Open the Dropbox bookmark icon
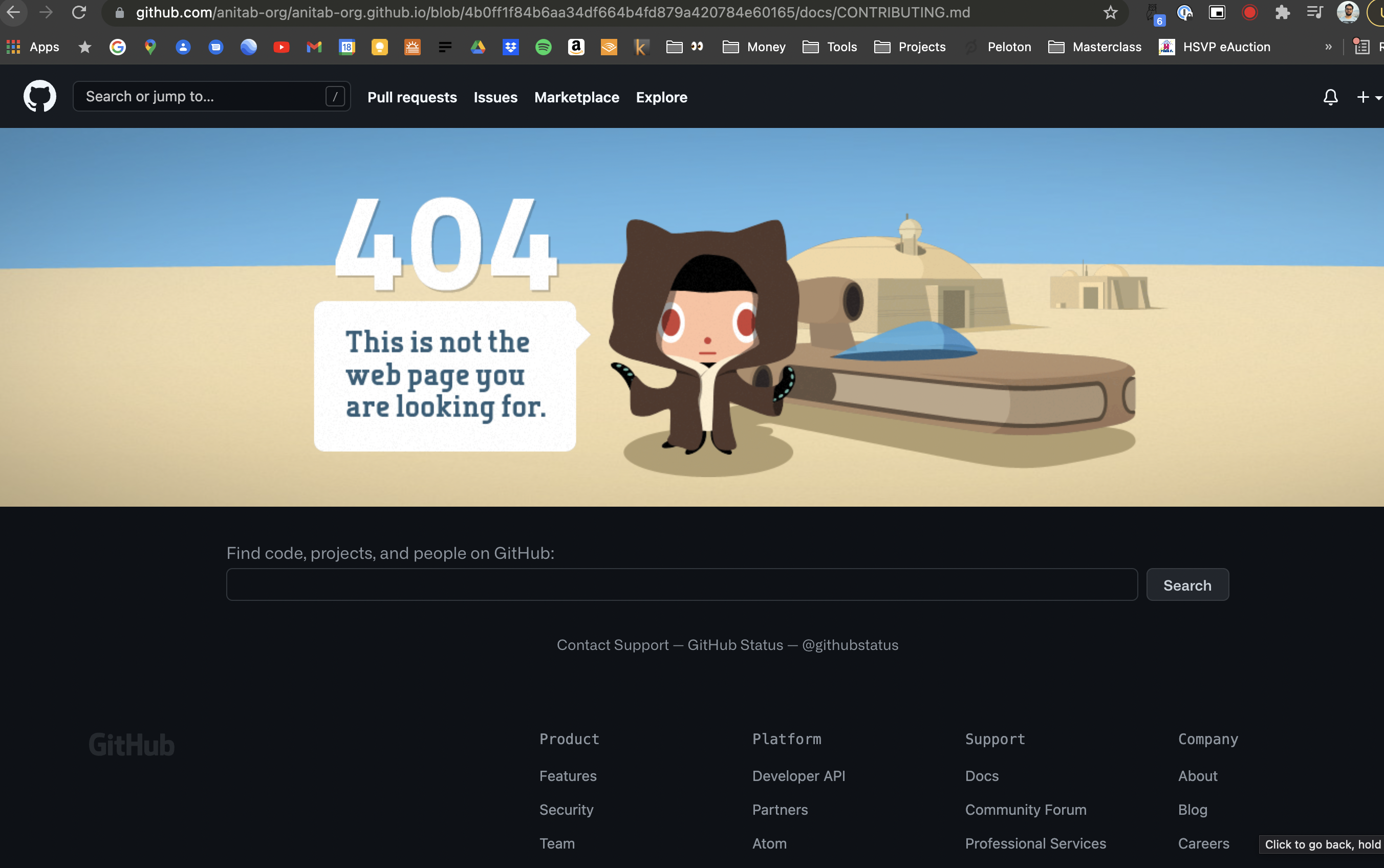This screenshot has height=868, width=1384. [510, 47]
